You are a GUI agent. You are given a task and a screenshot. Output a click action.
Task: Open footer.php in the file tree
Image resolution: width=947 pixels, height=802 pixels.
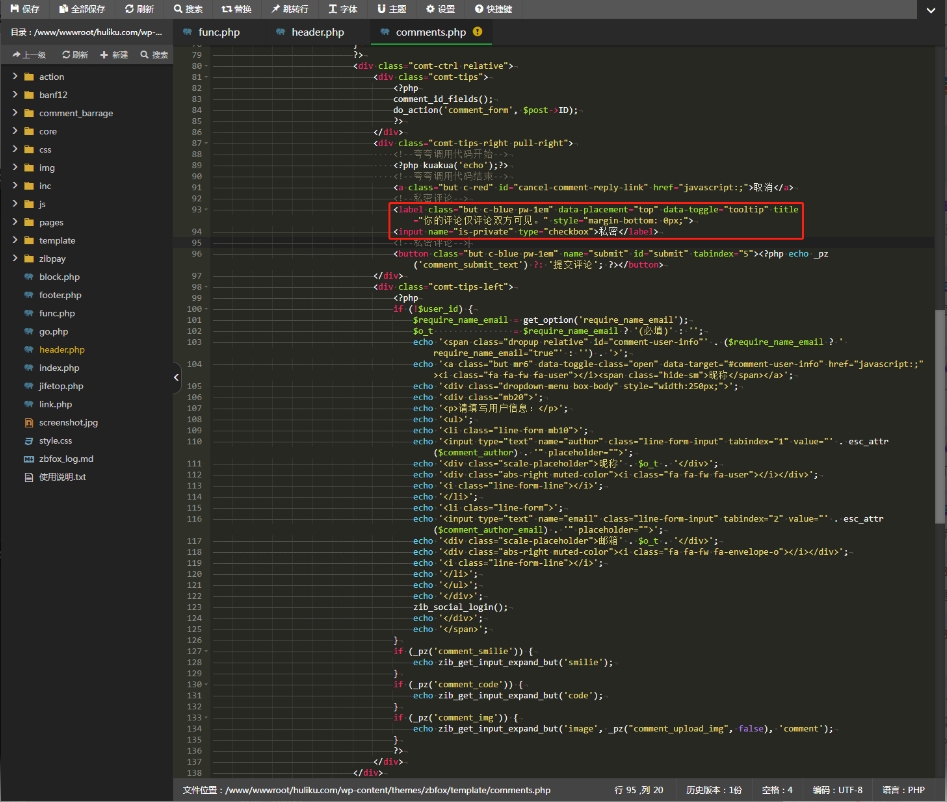click(60, 295)
